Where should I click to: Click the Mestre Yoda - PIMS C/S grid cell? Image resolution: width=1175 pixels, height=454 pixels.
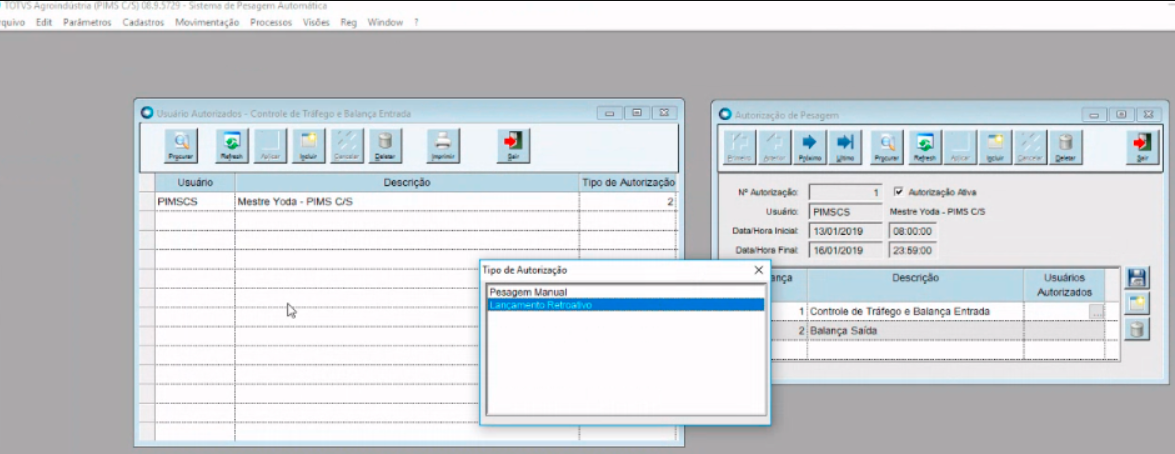407,202
